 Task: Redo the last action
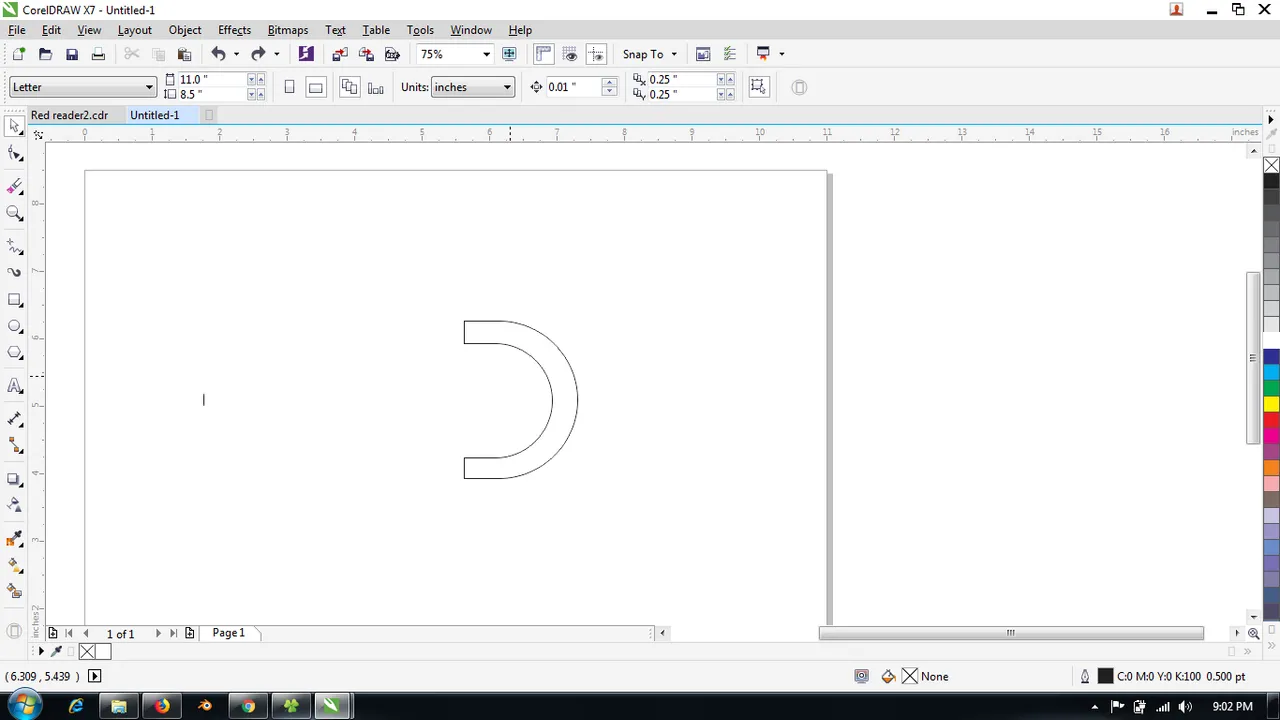(258, 54)
